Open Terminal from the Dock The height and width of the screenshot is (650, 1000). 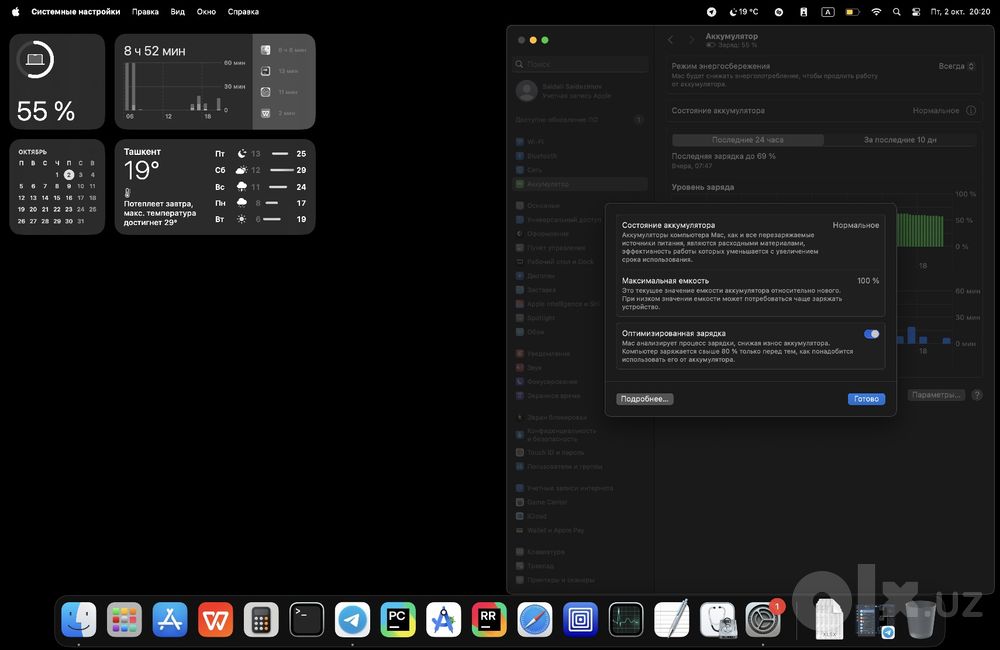(307, 619)
